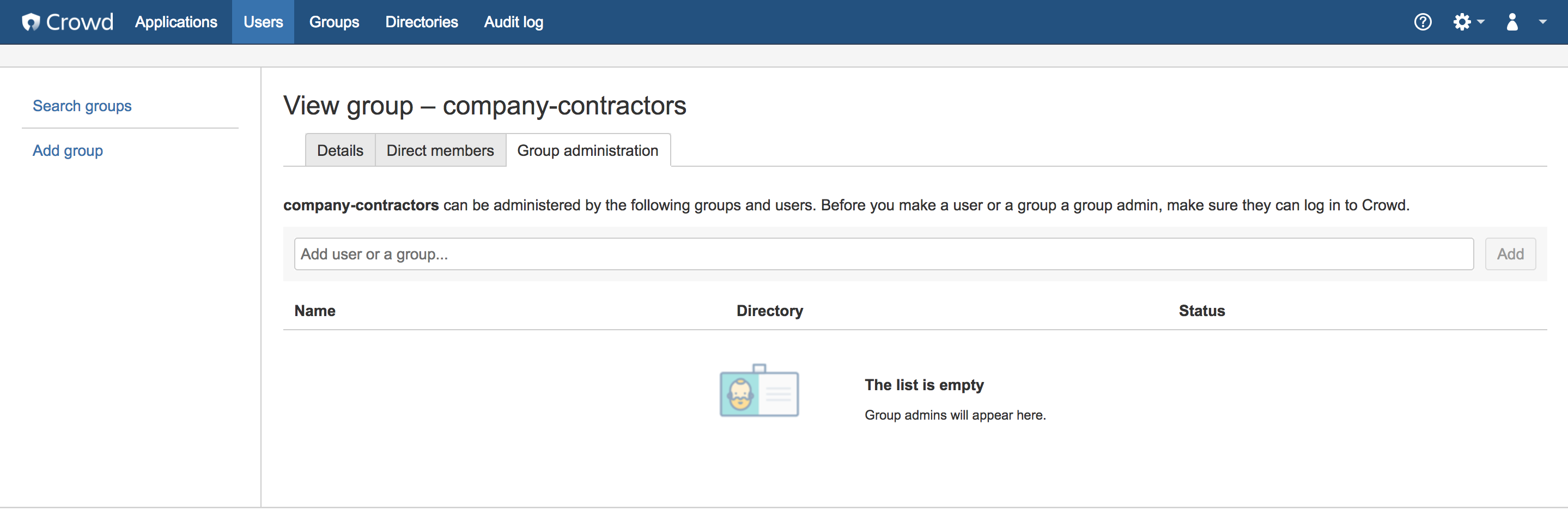The image size is (1568, 509).
Task: Open the help question mark icon
Action: 1423,22
